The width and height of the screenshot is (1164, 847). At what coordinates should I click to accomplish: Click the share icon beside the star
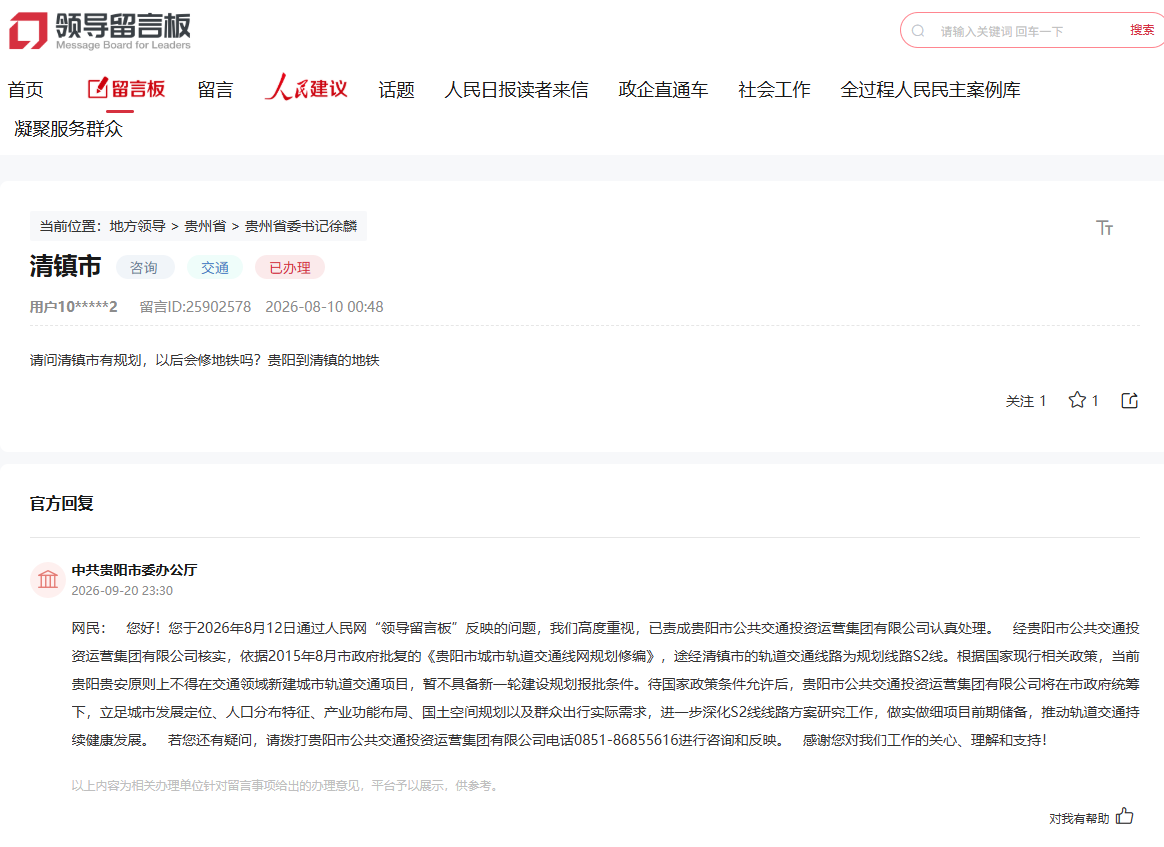click(x=1130, y=401)
